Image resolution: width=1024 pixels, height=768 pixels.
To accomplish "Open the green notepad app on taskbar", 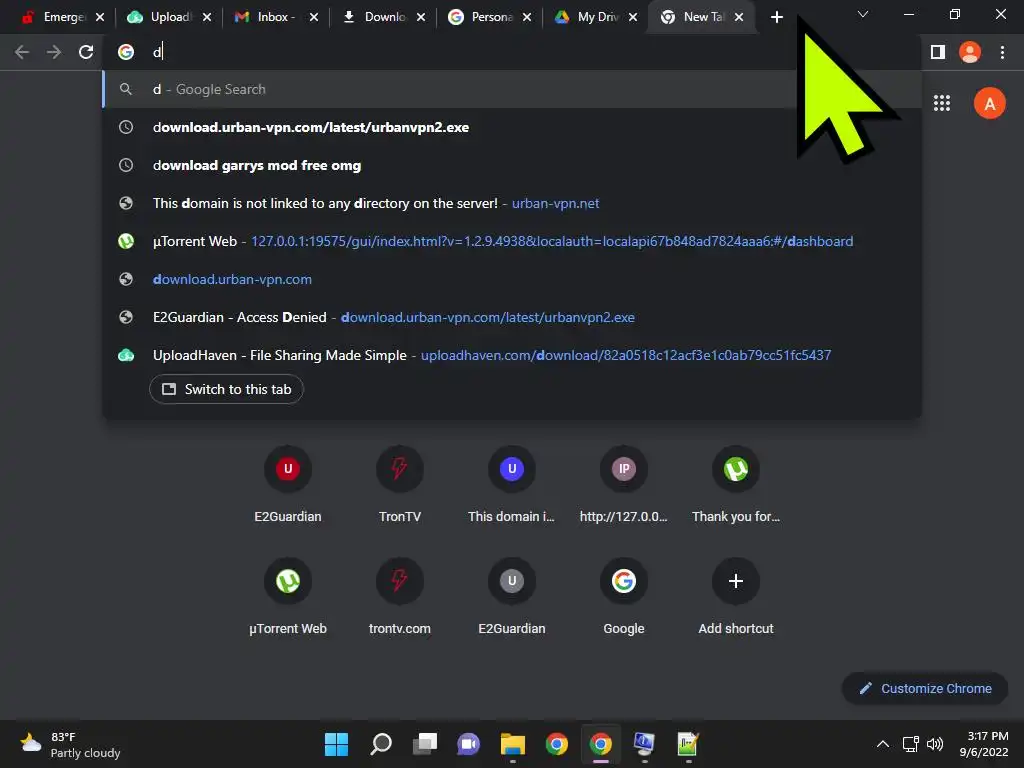I will (688, 744).
